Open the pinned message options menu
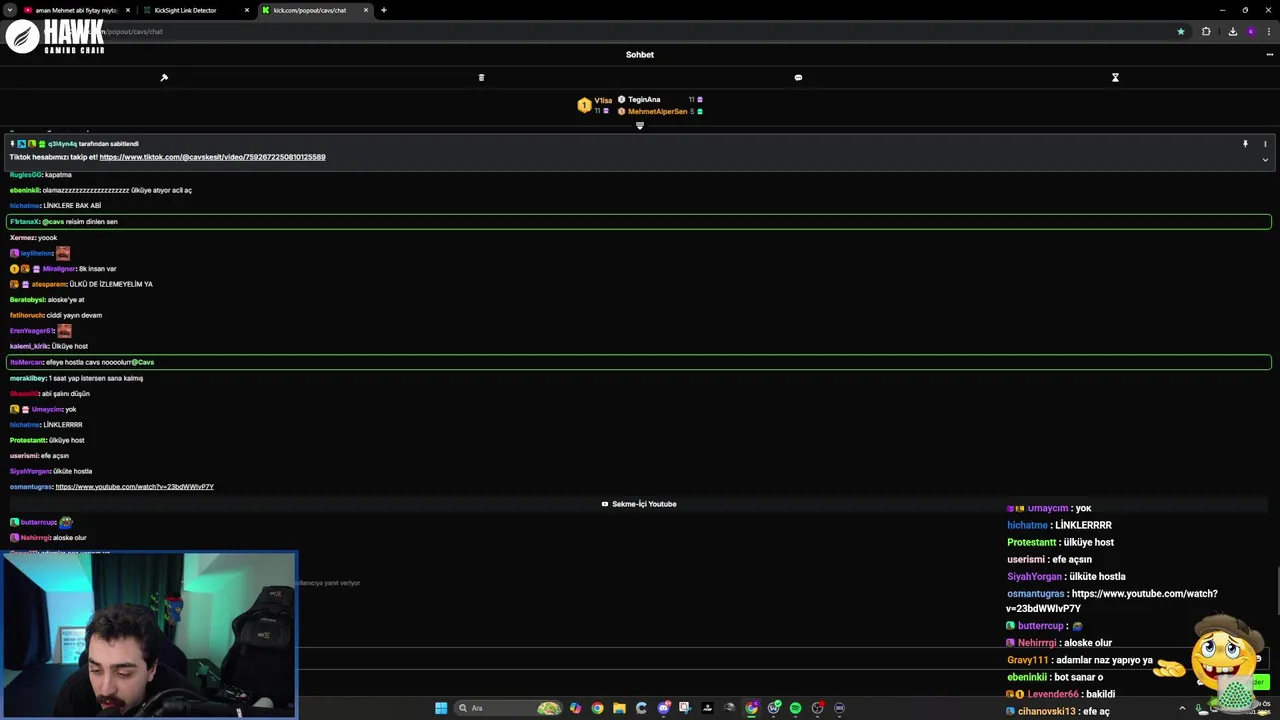 1265,144
